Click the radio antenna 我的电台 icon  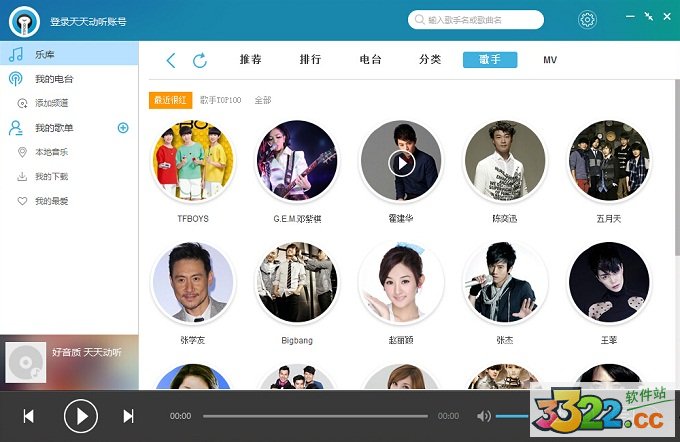click(x=16, y=79)
